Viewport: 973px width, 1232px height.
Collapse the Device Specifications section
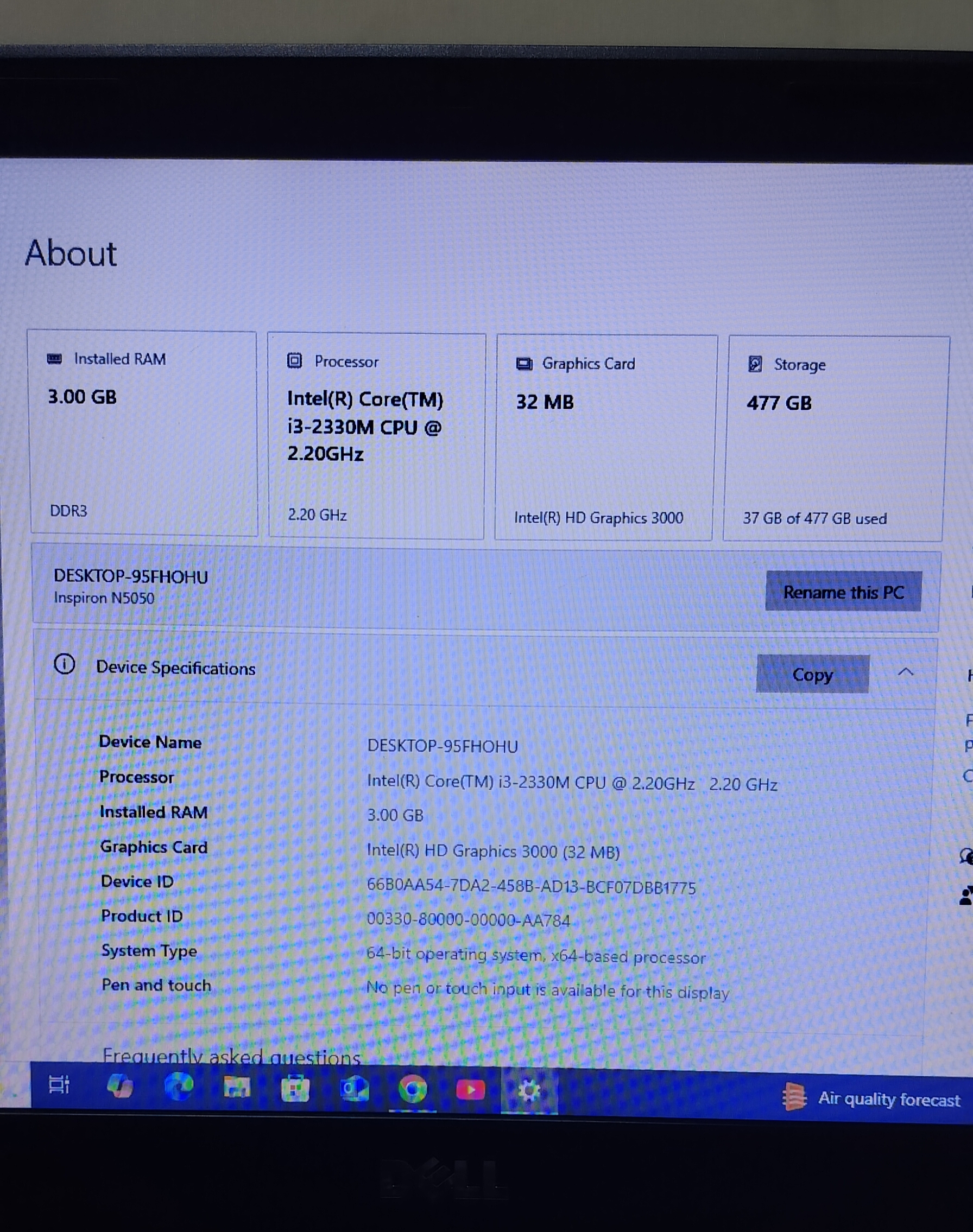pyautogui.click(x=906, y=672)
